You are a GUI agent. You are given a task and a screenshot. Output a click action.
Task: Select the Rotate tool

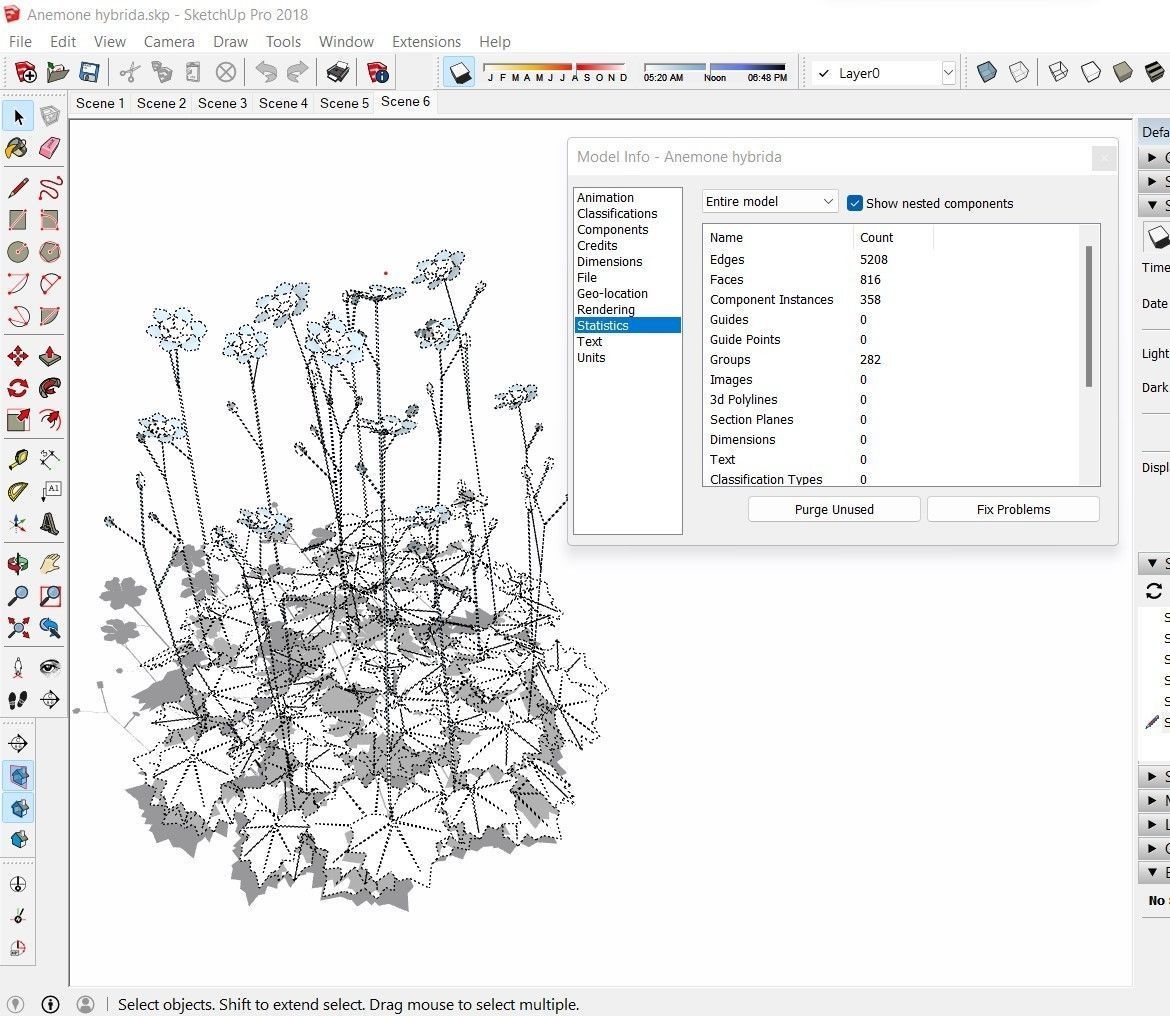click(x=18, y=388)
